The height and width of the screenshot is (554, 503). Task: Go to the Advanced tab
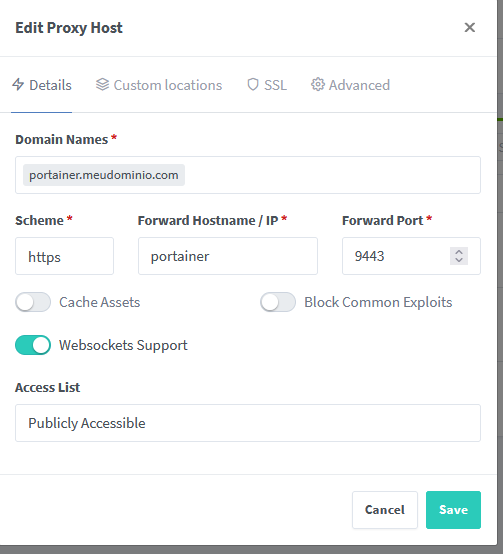click(350, 85)
